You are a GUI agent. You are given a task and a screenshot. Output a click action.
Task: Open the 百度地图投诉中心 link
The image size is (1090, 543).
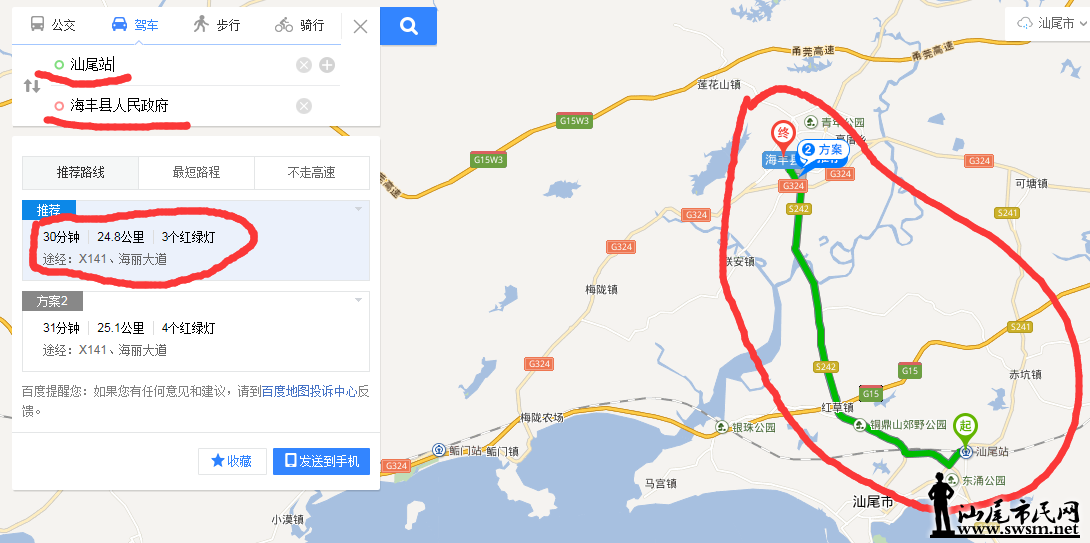(309, 391)
